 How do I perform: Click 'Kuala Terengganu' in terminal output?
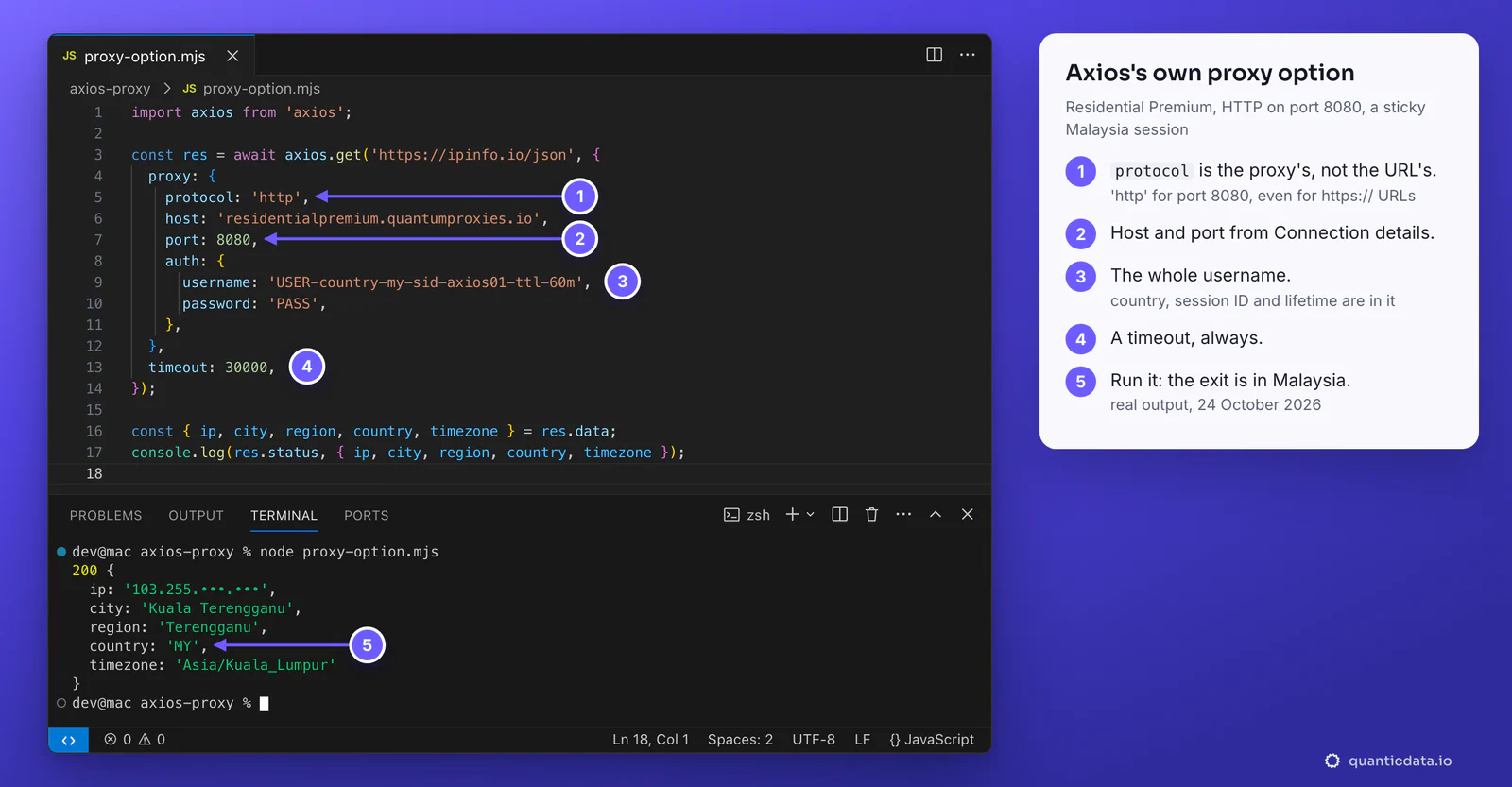tap(217, 608)
